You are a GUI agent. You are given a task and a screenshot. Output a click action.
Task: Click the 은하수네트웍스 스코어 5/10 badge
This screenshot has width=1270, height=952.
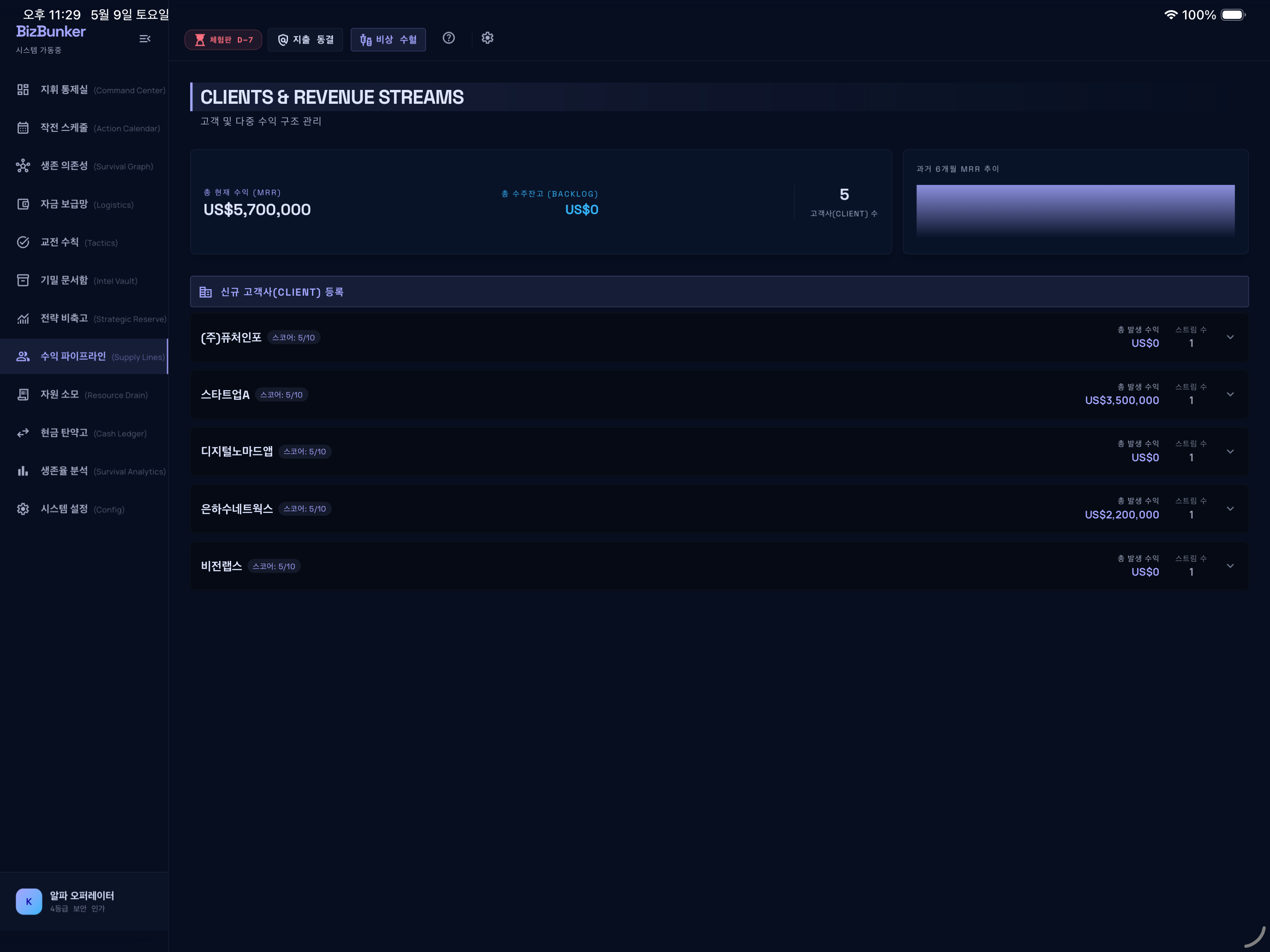pos(305,509)
